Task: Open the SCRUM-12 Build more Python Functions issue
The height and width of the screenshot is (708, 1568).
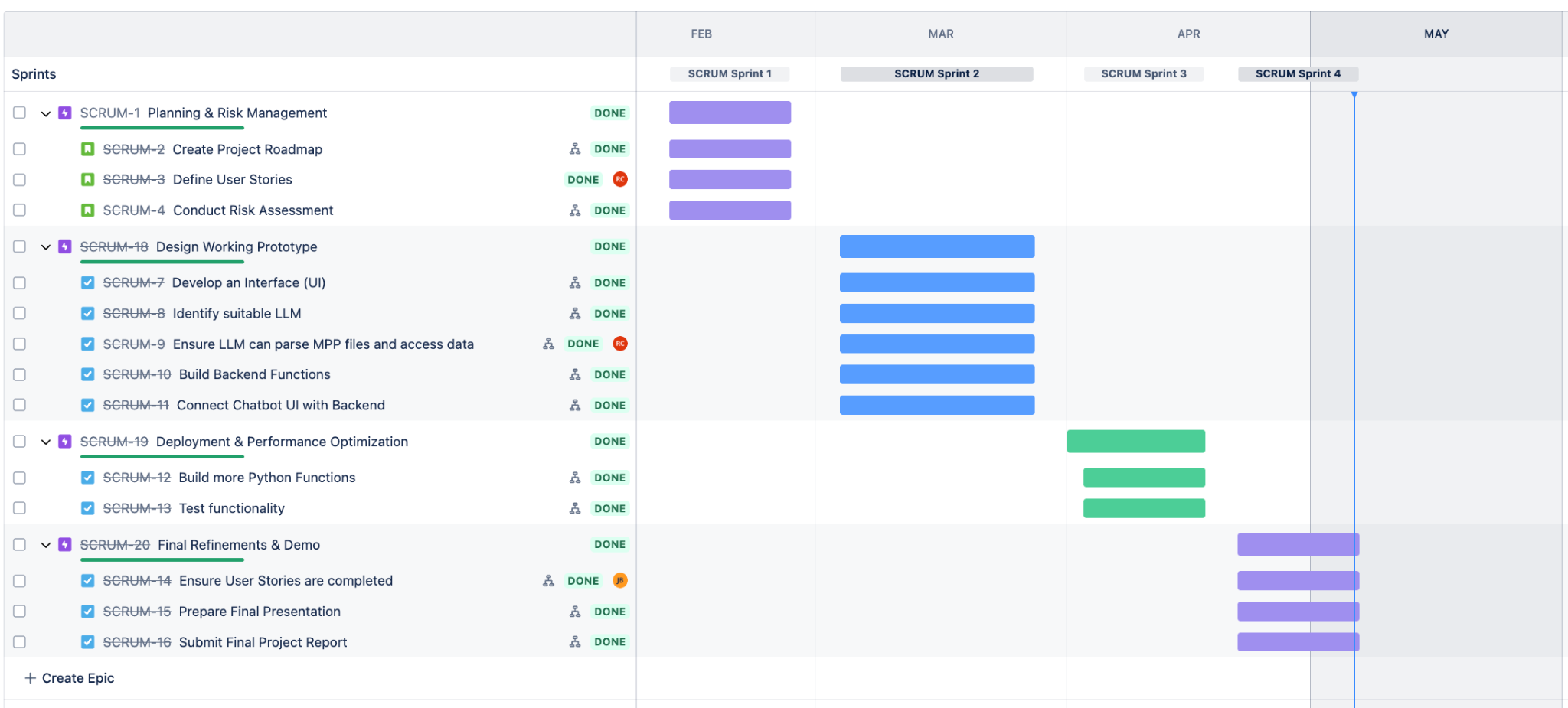Action: pyautogui.click(x=266, y=478)
